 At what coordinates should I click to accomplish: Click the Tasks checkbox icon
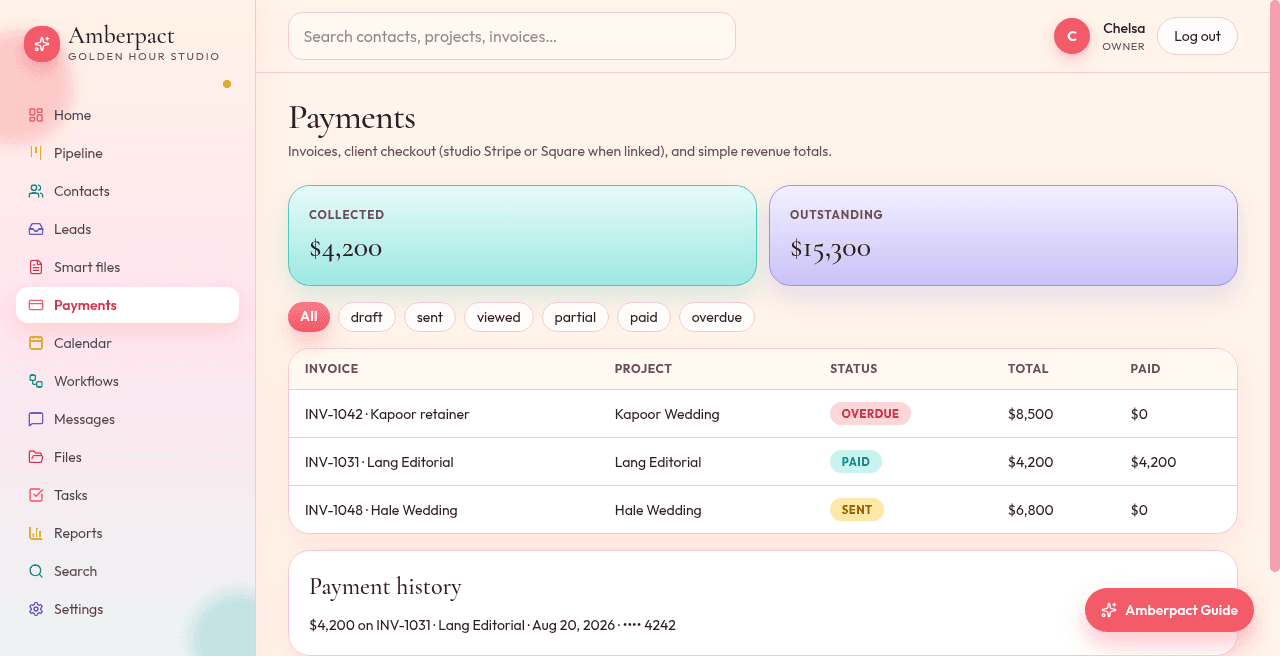(x=36, y=495)
